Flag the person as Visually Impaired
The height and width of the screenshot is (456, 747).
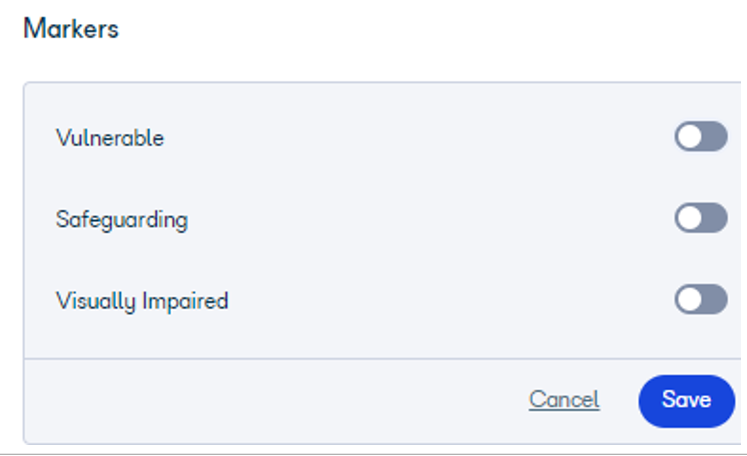pos(700,299)
